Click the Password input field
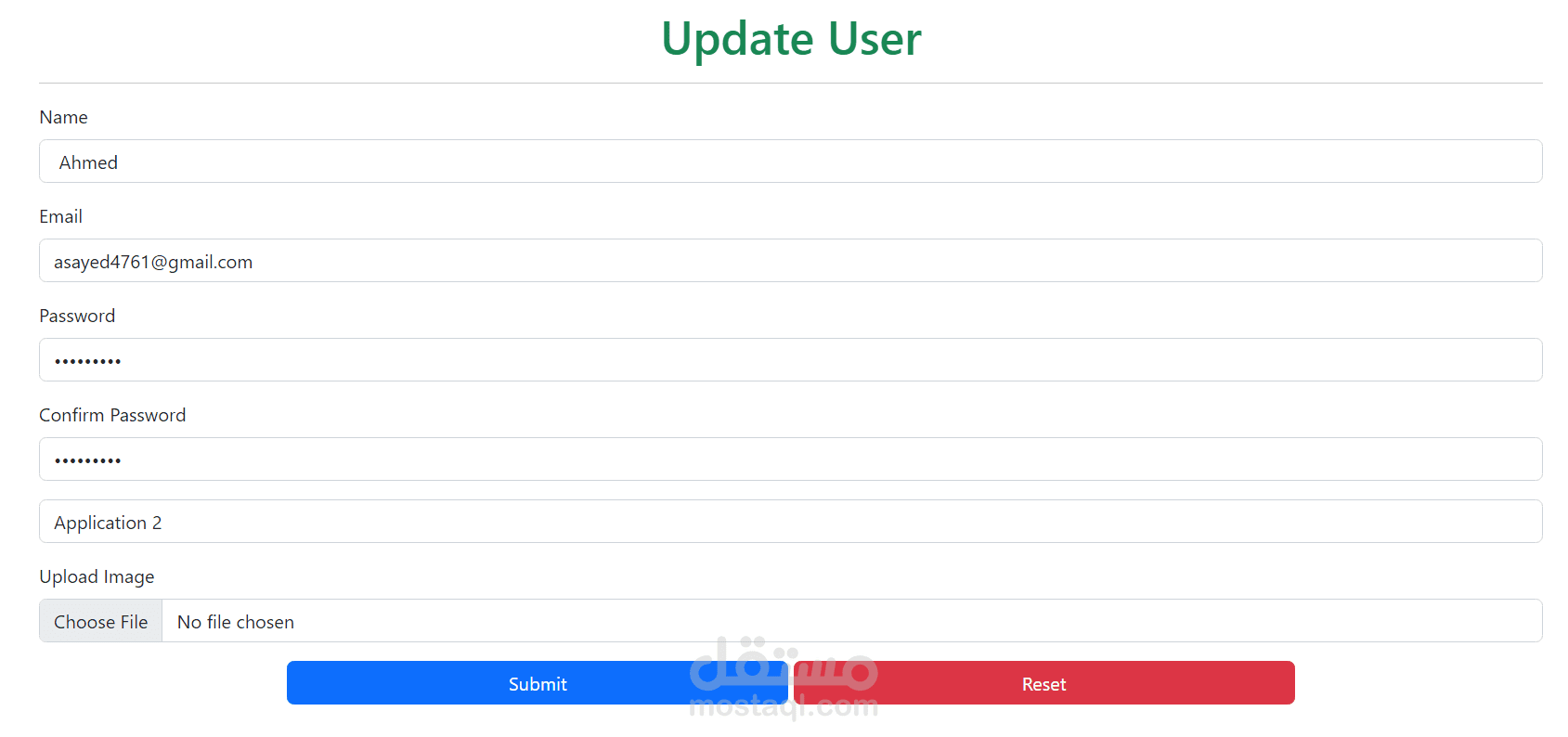 pyautogui.click(x=789, y=360)
